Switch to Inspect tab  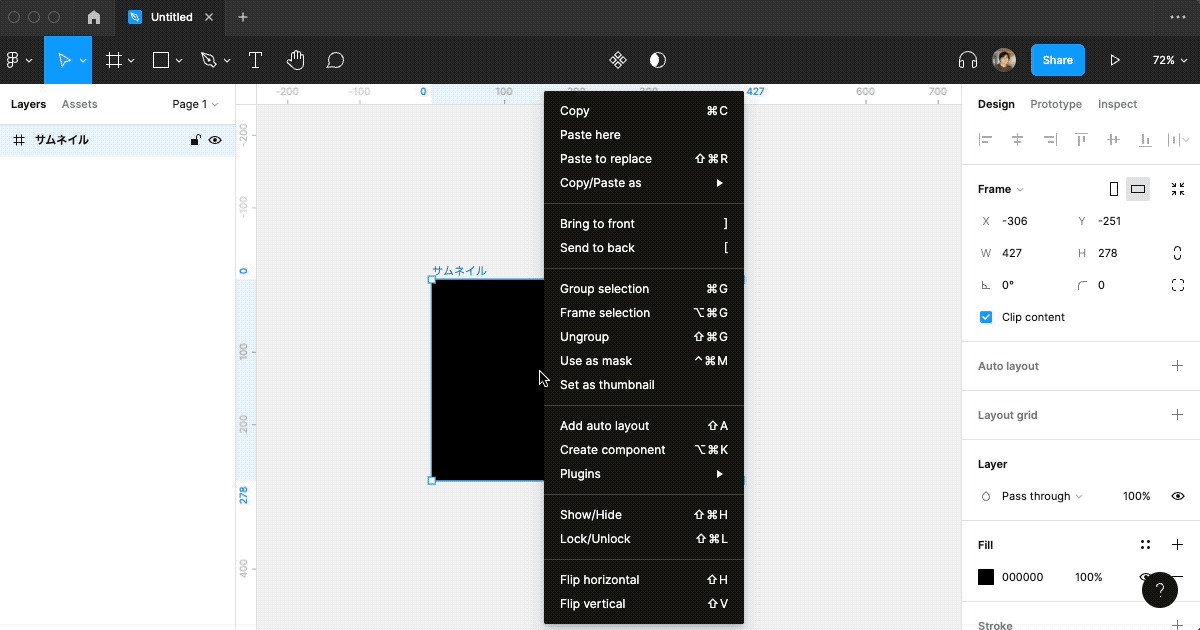coord(1117,104)
